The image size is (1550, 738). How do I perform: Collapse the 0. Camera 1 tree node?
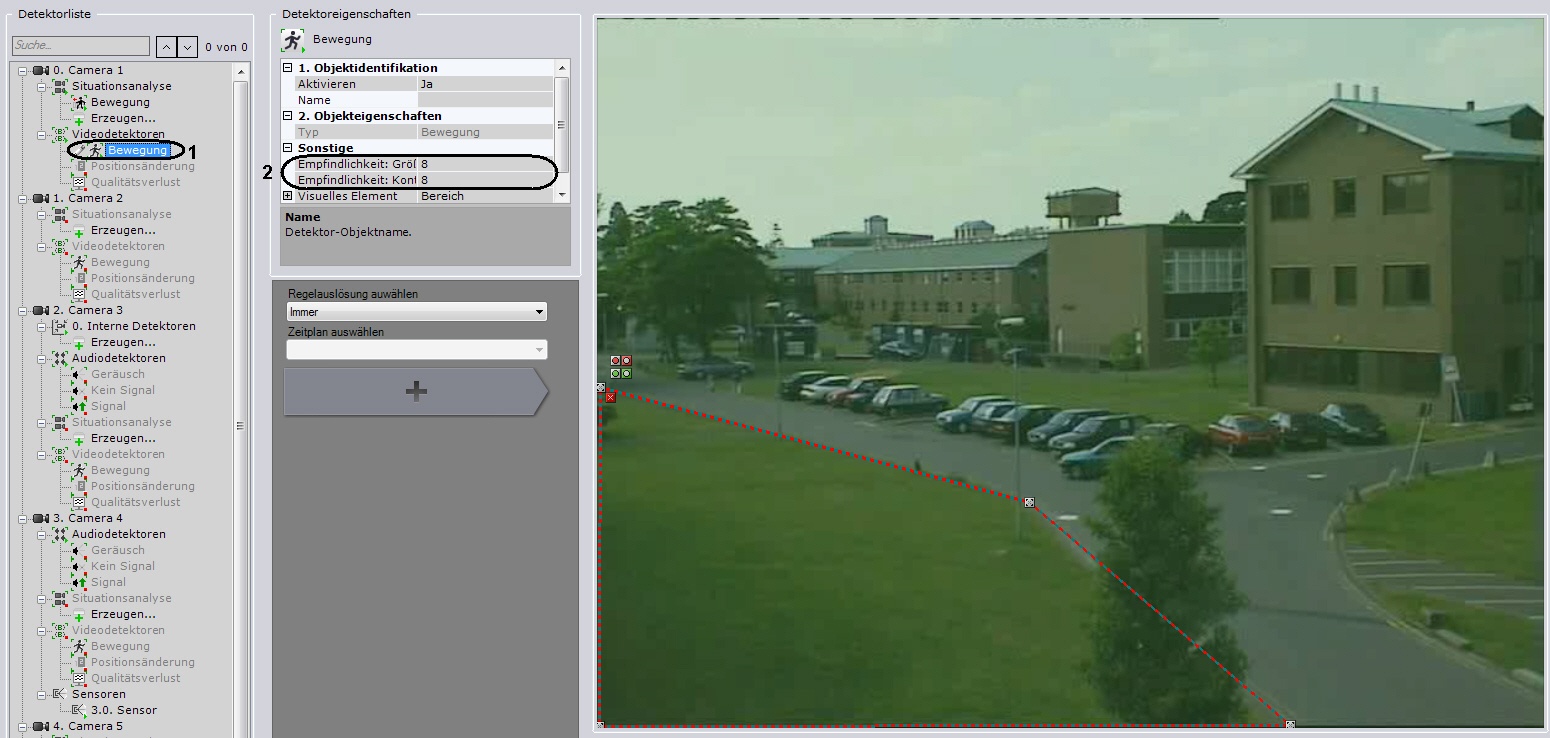point(23,70)
